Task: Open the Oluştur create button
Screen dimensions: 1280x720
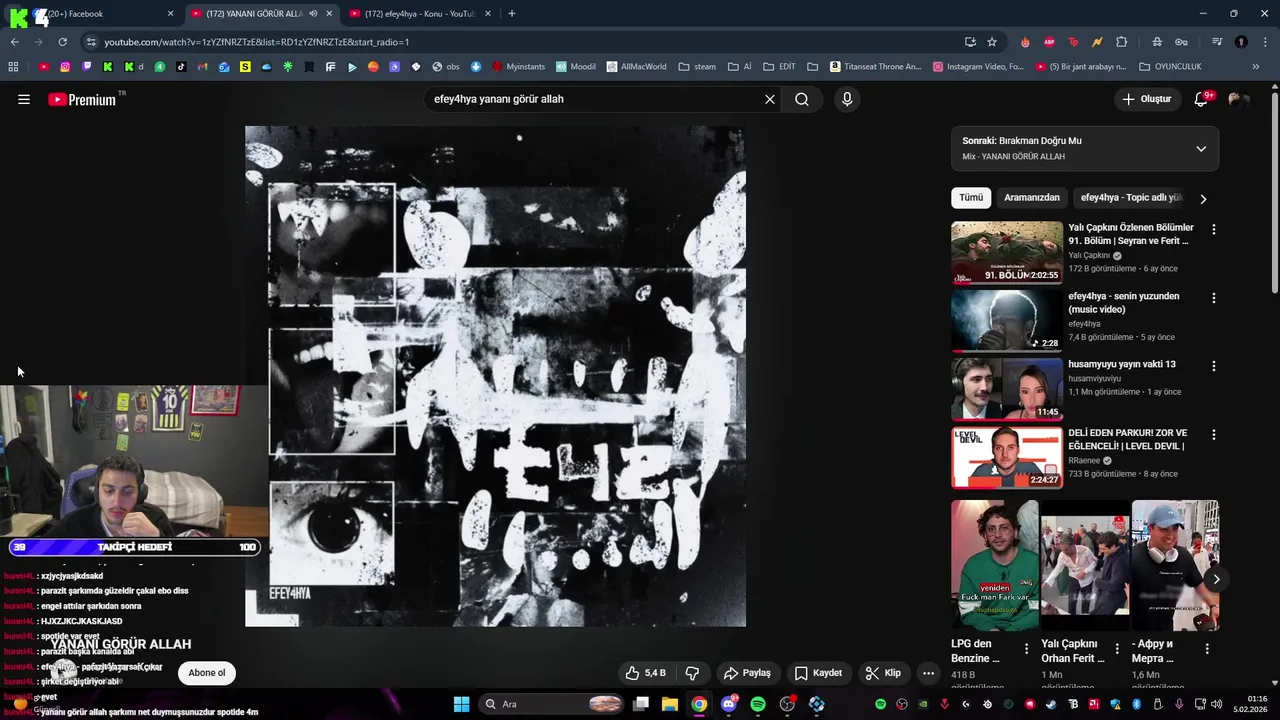Action: [x=1146, y=99]
